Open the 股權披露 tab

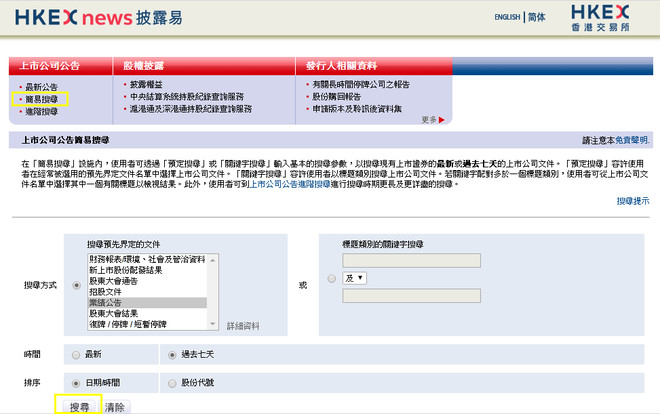coord(144,66)
